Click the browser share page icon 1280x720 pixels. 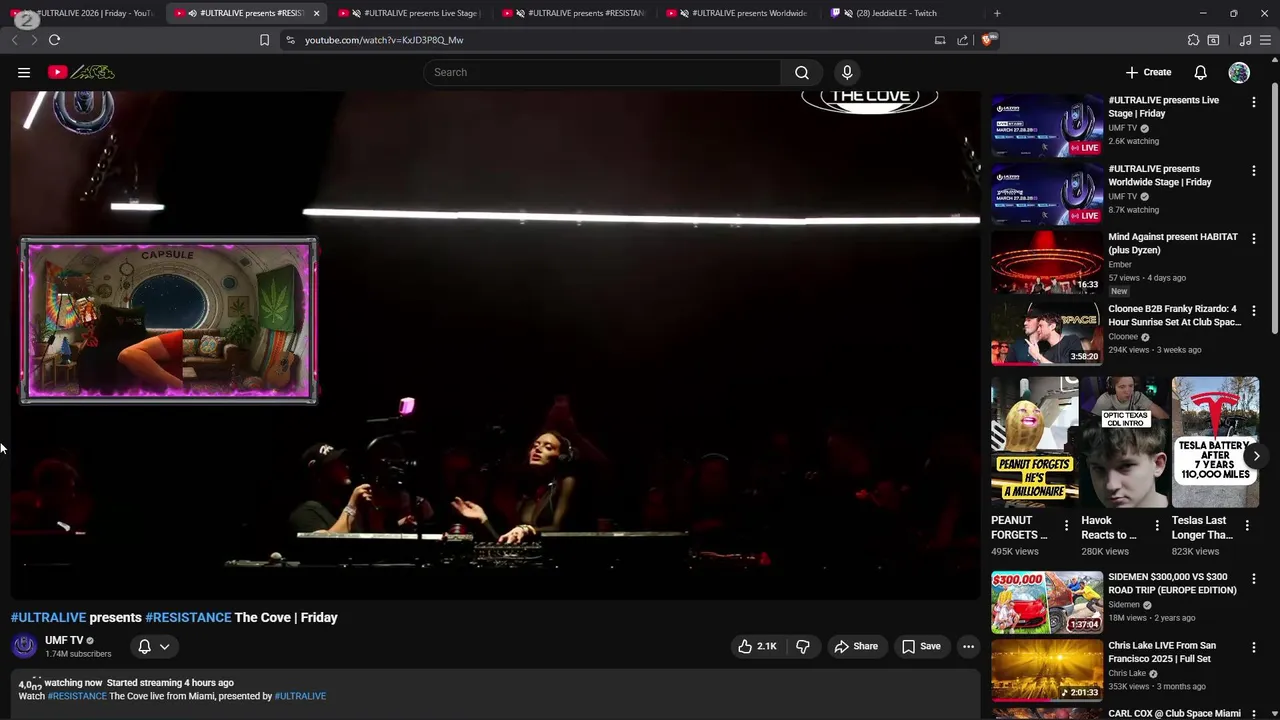pyautogui.click(x=962, y=40)
